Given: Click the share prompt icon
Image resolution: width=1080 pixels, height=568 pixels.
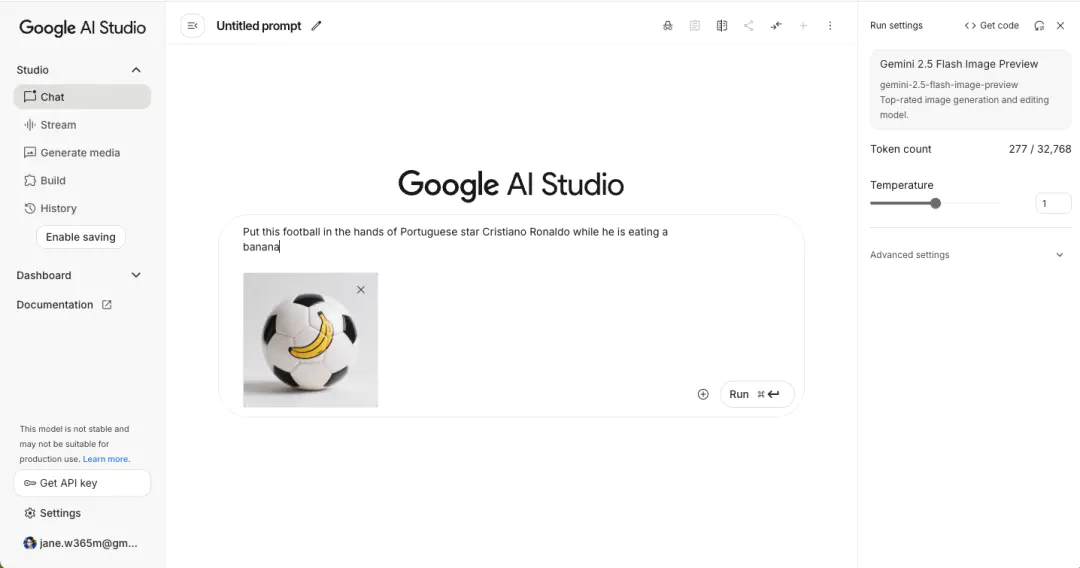Looking at the screenshot, I should point(749,25).
